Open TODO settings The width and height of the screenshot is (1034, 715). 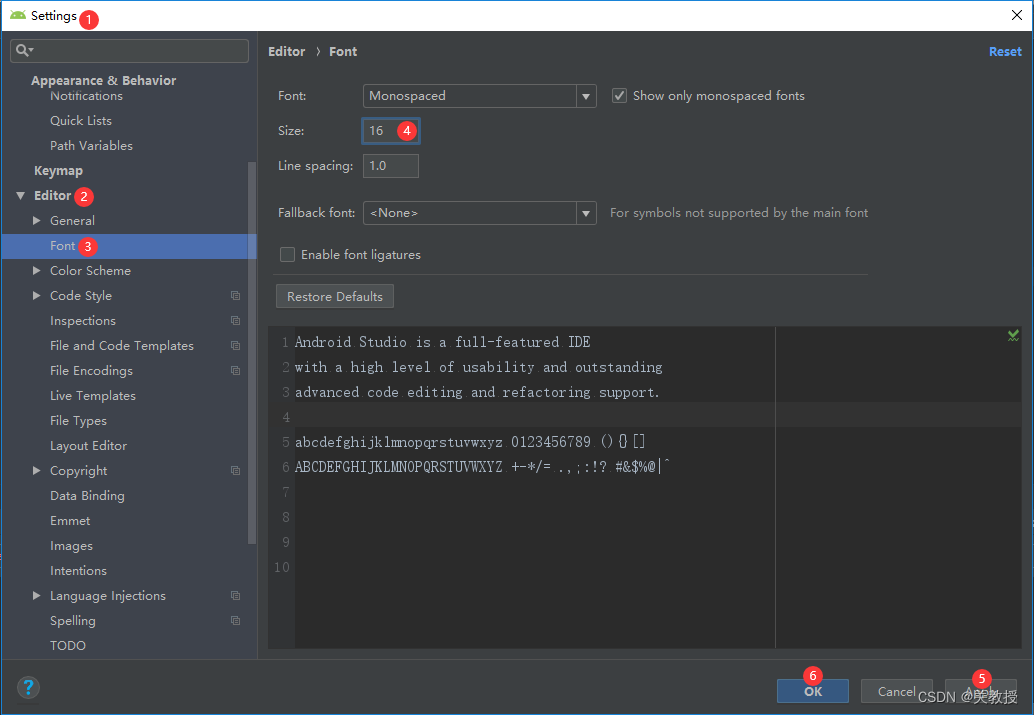pos(68,646)
